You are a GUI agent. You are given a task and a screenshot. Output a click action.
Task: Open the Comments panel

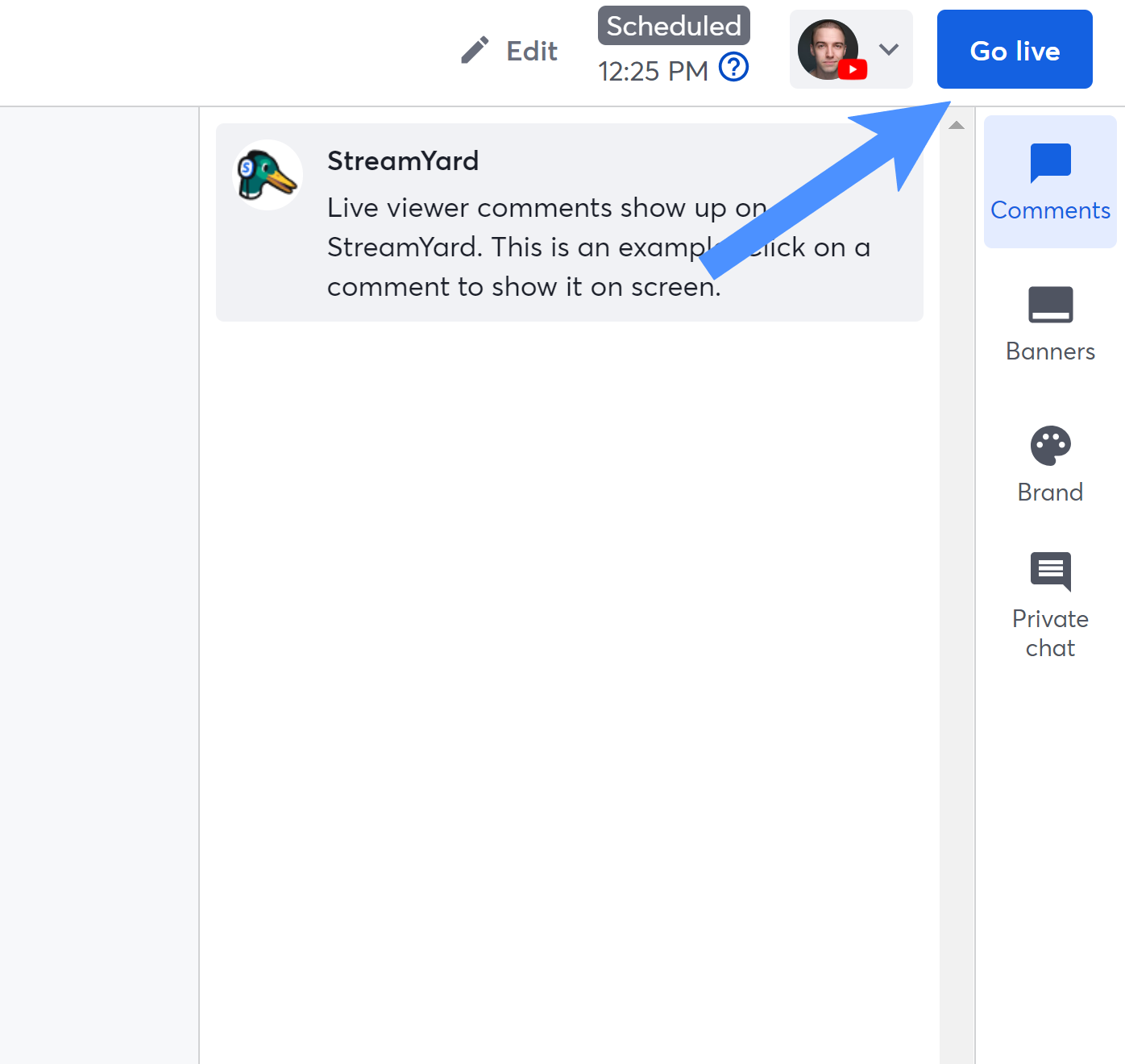pos(1049,181)
